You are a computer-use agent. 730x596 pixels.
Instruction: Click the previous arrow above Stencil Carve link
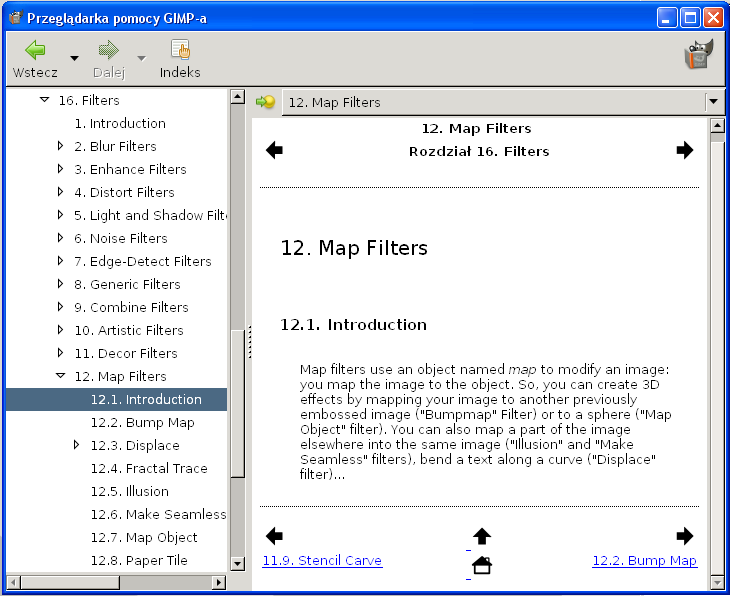click(274, 536)
